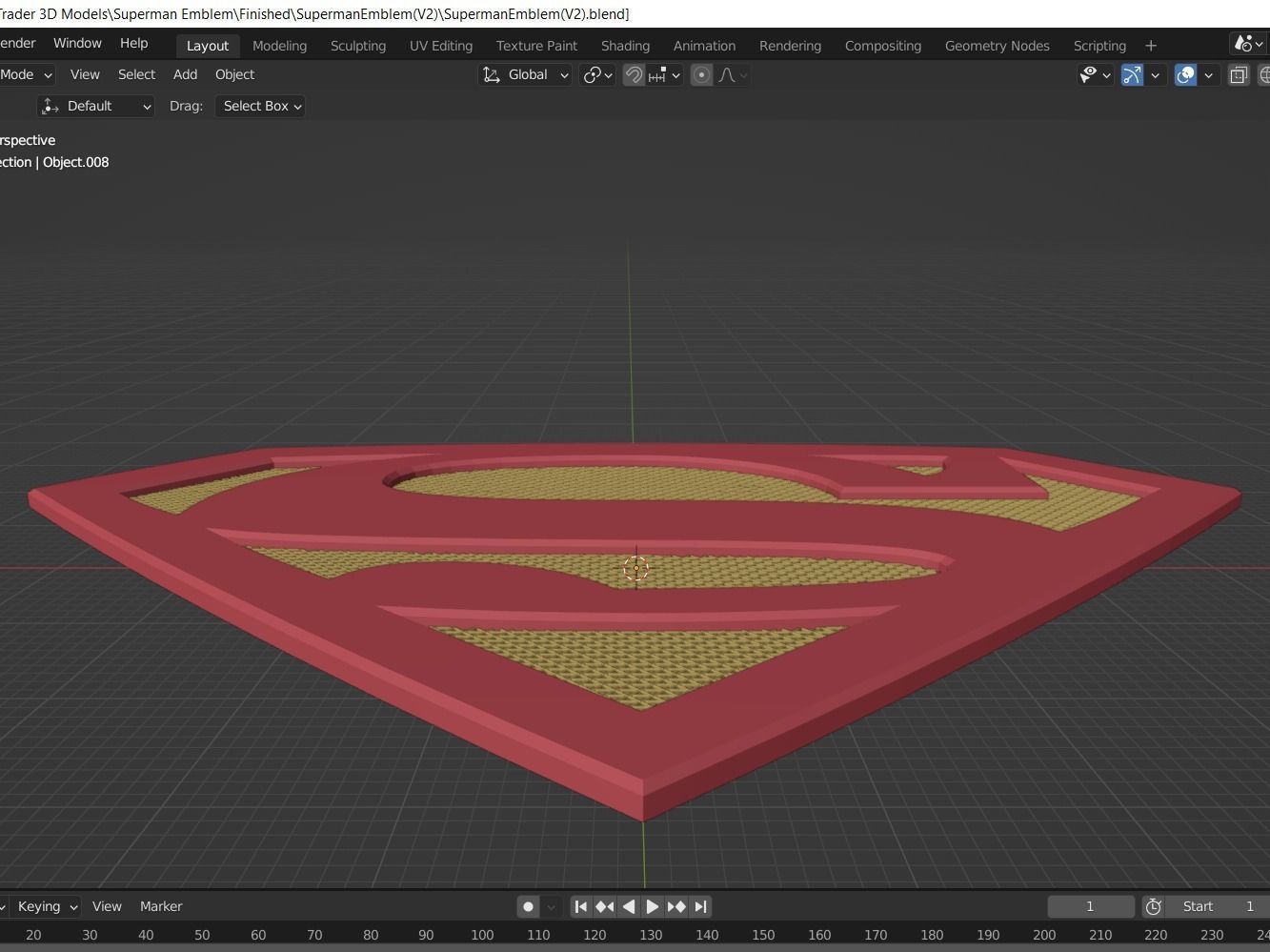The height and width of the screenshot is (952, 1270).
Task: Switch to the Scripting workspace
Action: 1099,45
